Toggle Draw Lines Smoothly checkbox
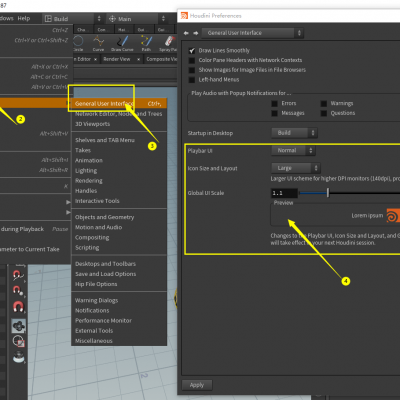Viewport: 400px width, 400px height. click(192, 51)
